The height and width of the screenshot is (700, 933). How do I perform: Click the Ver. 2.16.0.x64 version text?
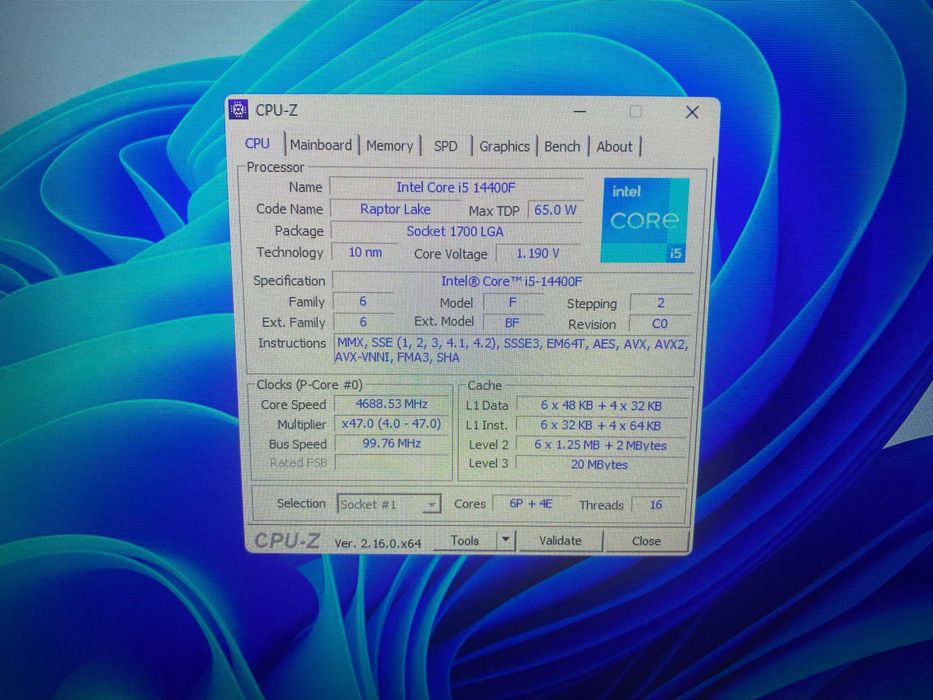click(x=378, y=543)
